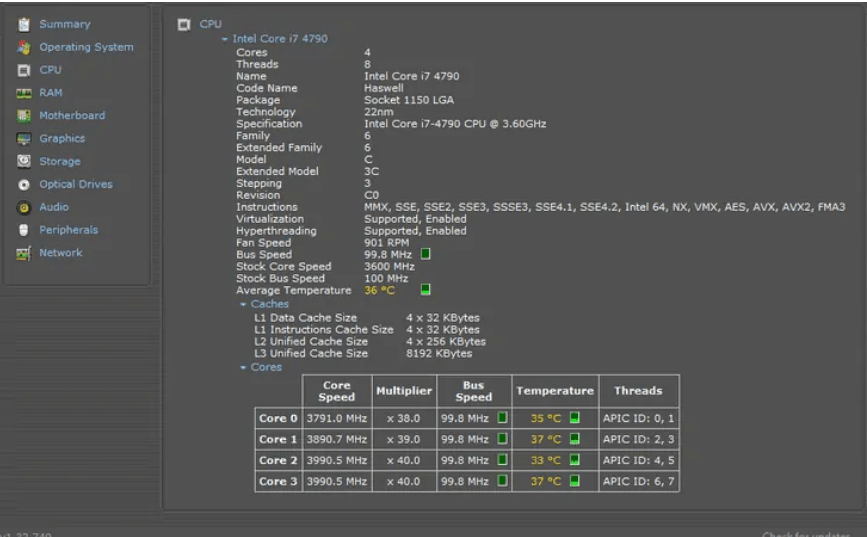
Task: Open the Audio section
Action: (x=54, y=207)
